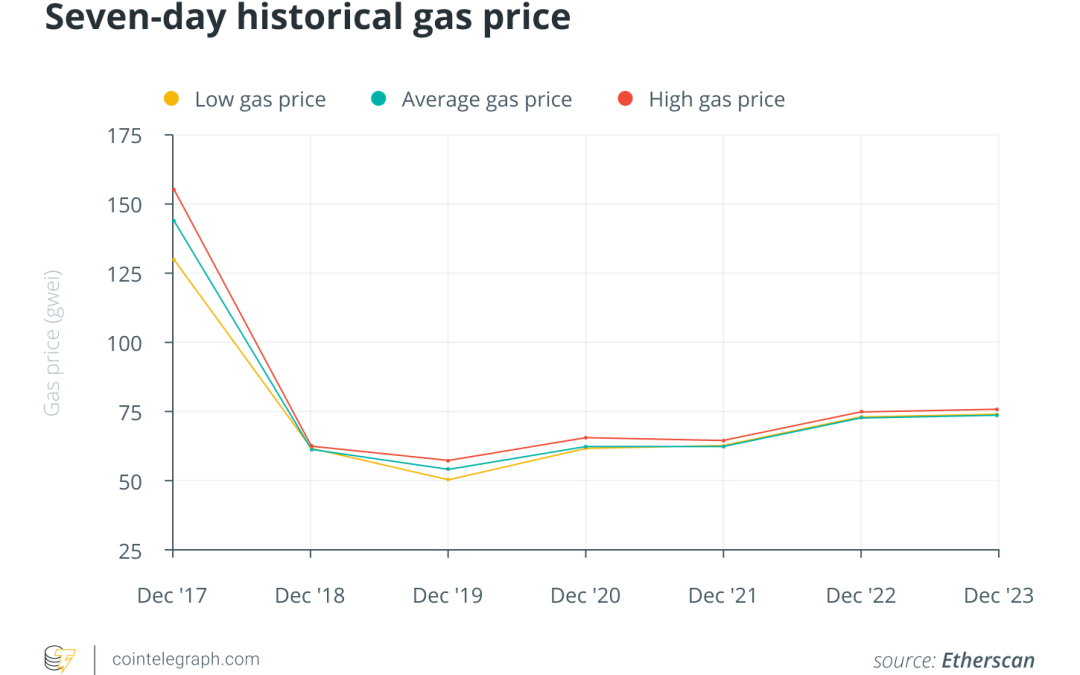Select the High gas price point at Dec '17
Viewport: 1080px width, 675px height.
tap(174, 189)
